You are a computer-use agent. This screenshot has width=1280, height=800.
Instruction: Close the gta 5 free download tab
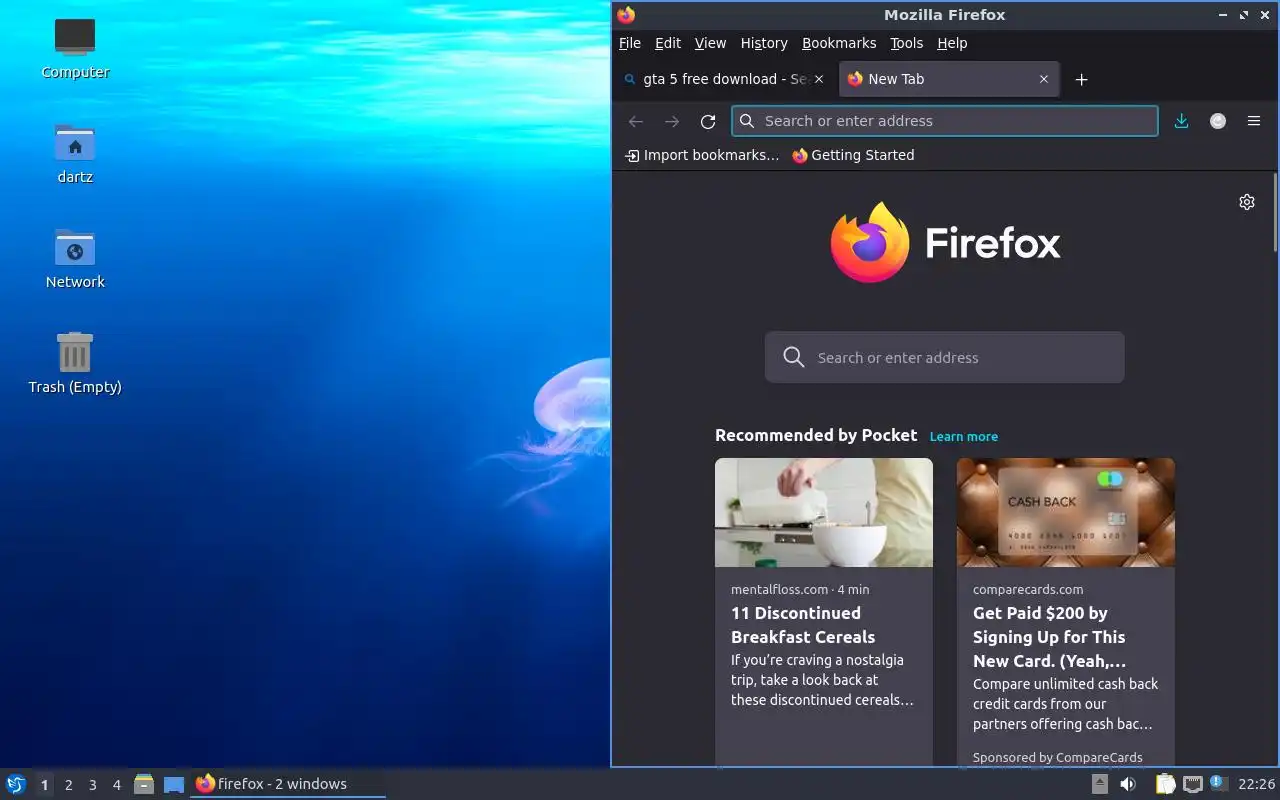click(x=819, y=79)
